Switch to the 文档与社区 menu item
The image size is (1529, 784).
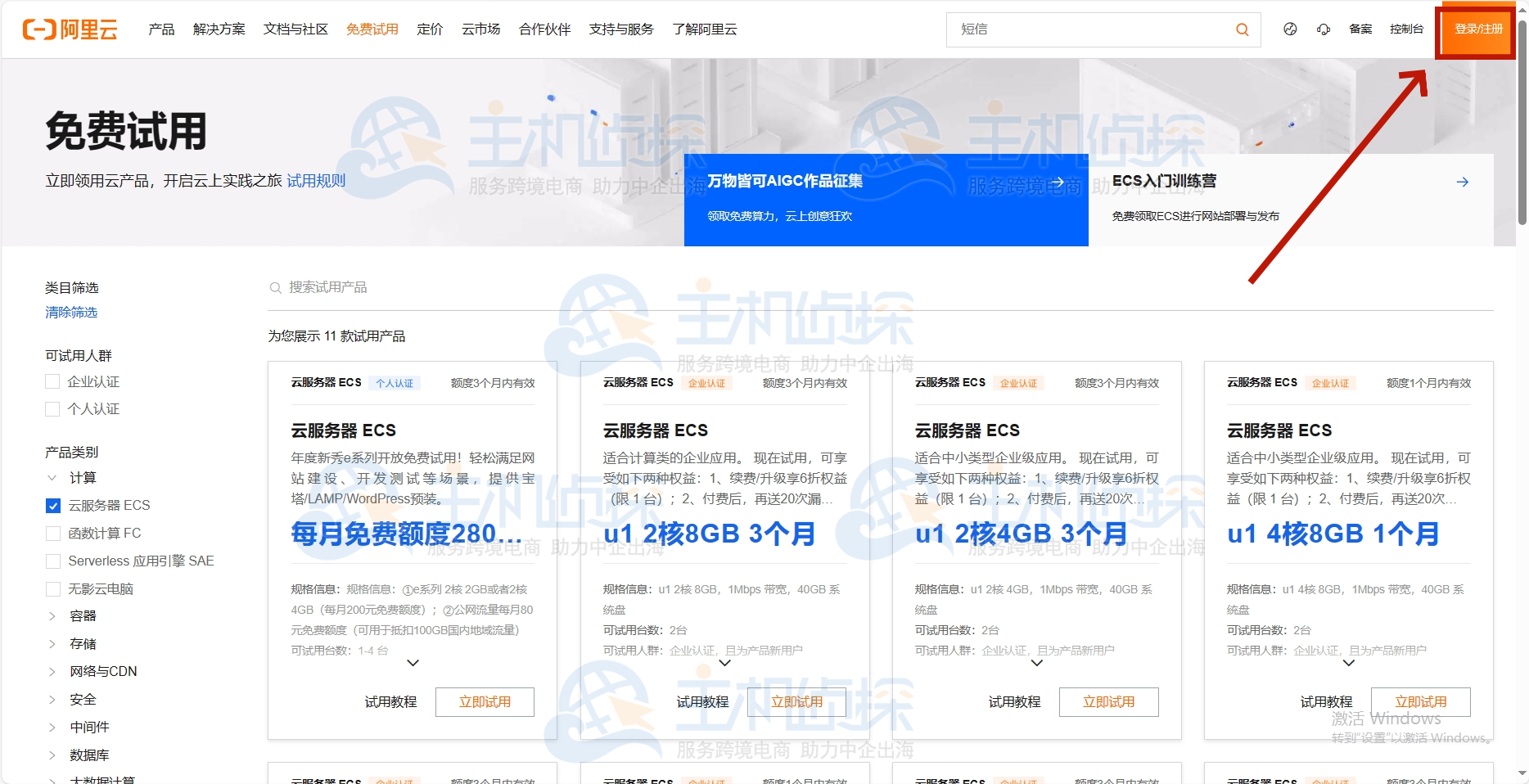pyautogui.click(x=294, y=29)
